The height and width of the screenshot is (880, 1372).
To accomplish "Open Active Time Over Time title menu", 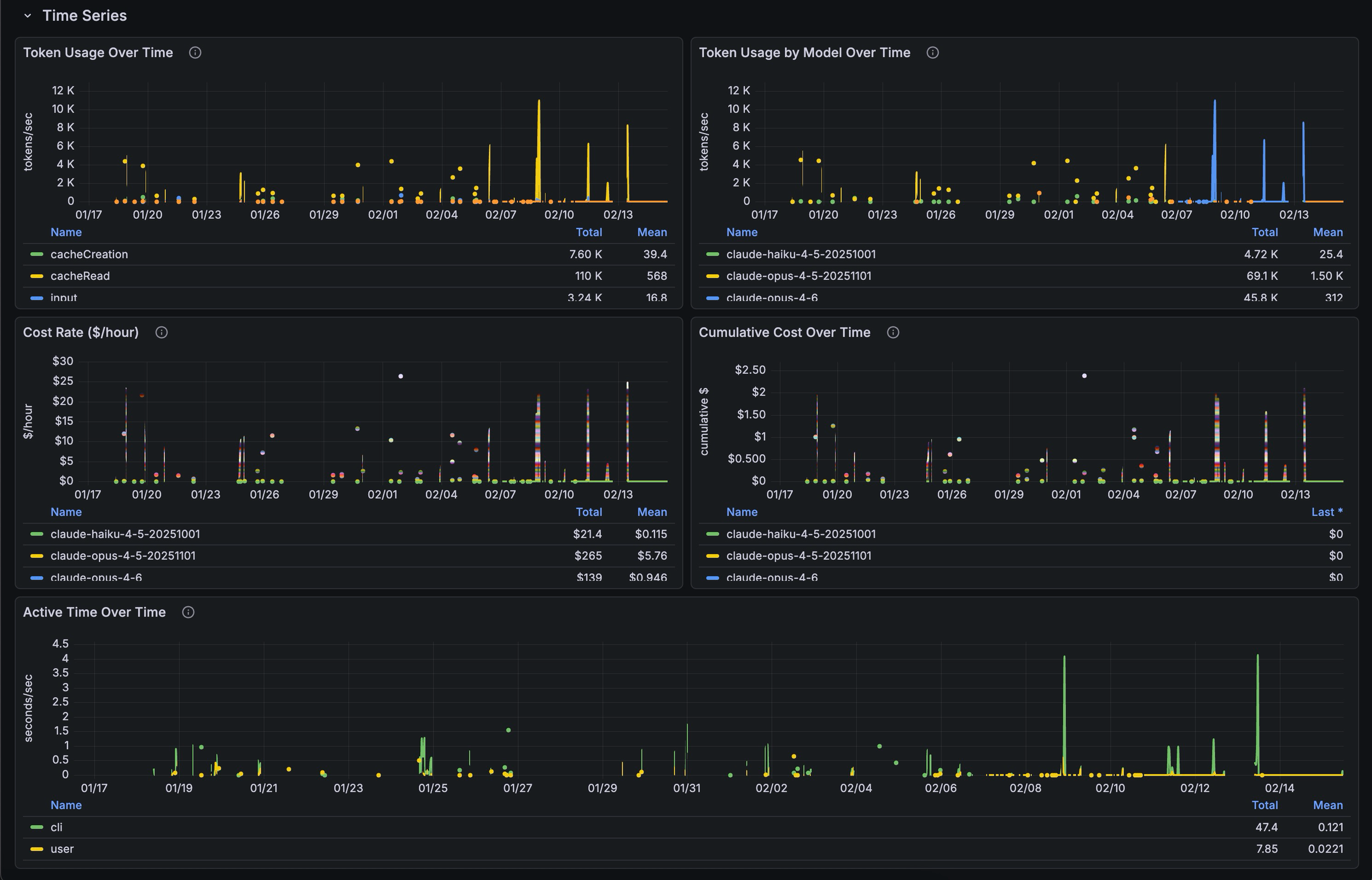I will [x=94, y=613].
